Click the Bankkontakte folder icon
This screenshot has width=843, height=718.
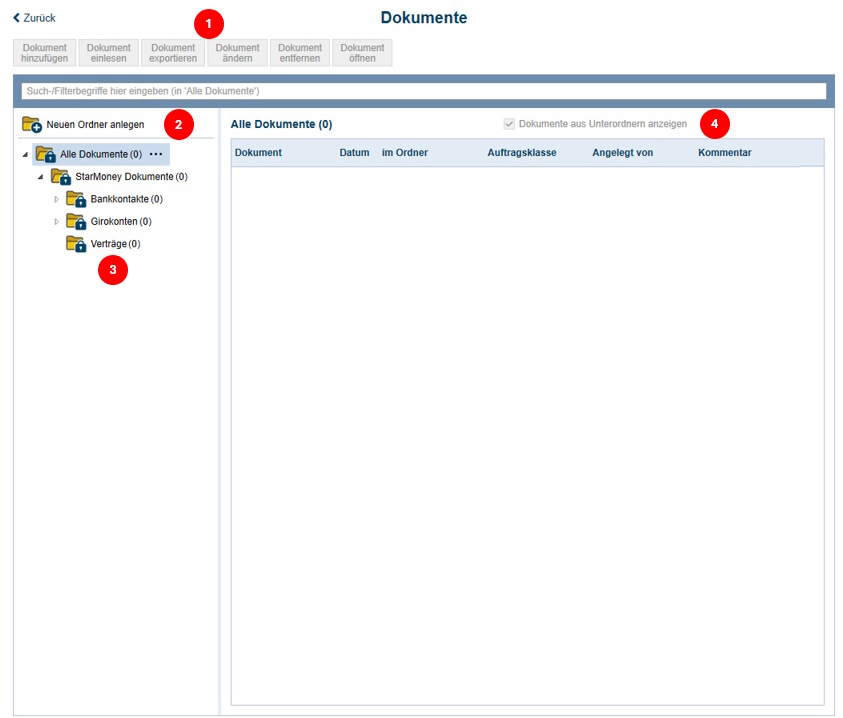pyautogui.click(x=76, y=199)
